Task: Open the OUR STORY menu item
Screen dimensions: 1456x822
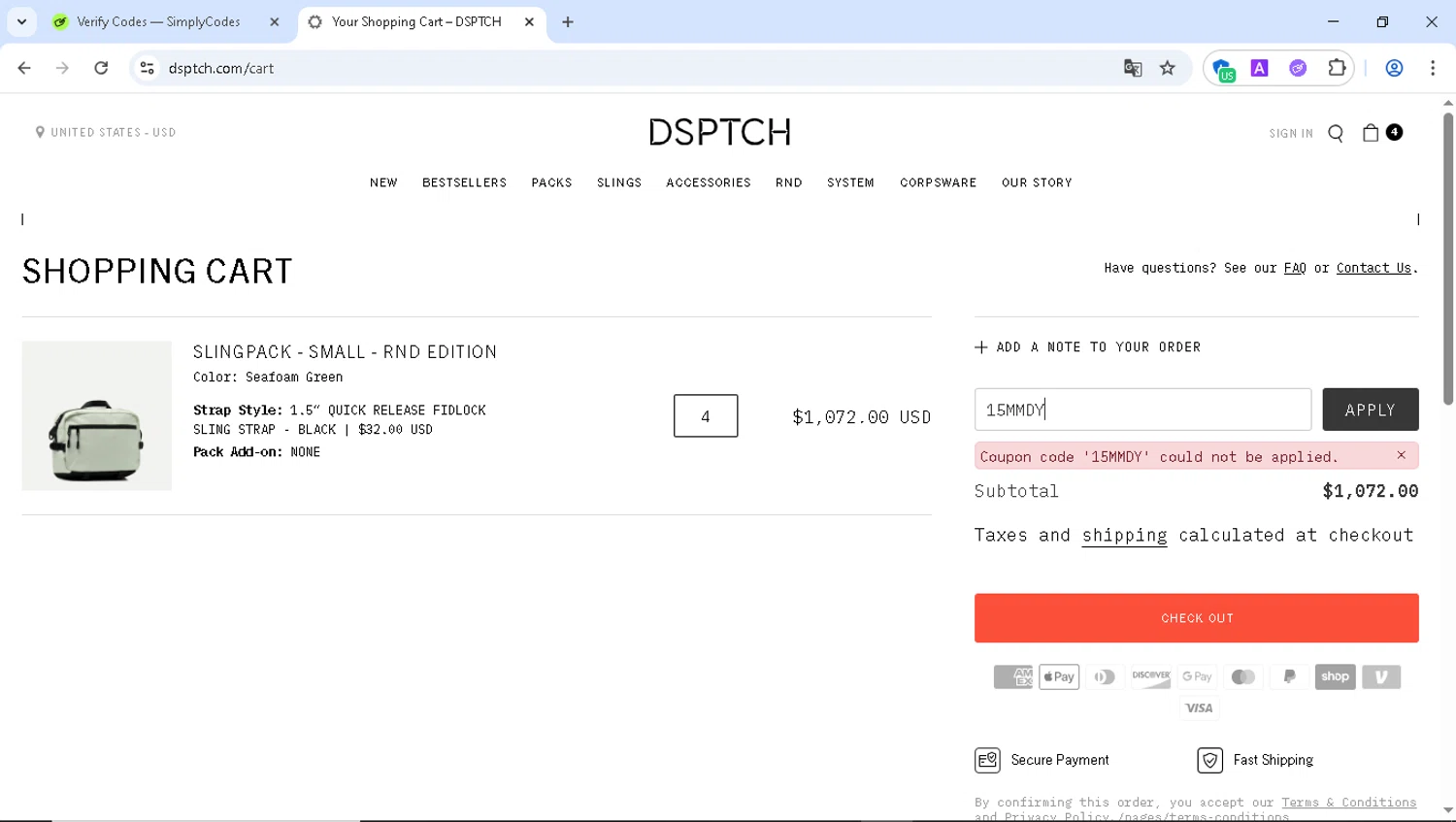Action: click(x=1037, y=182)
